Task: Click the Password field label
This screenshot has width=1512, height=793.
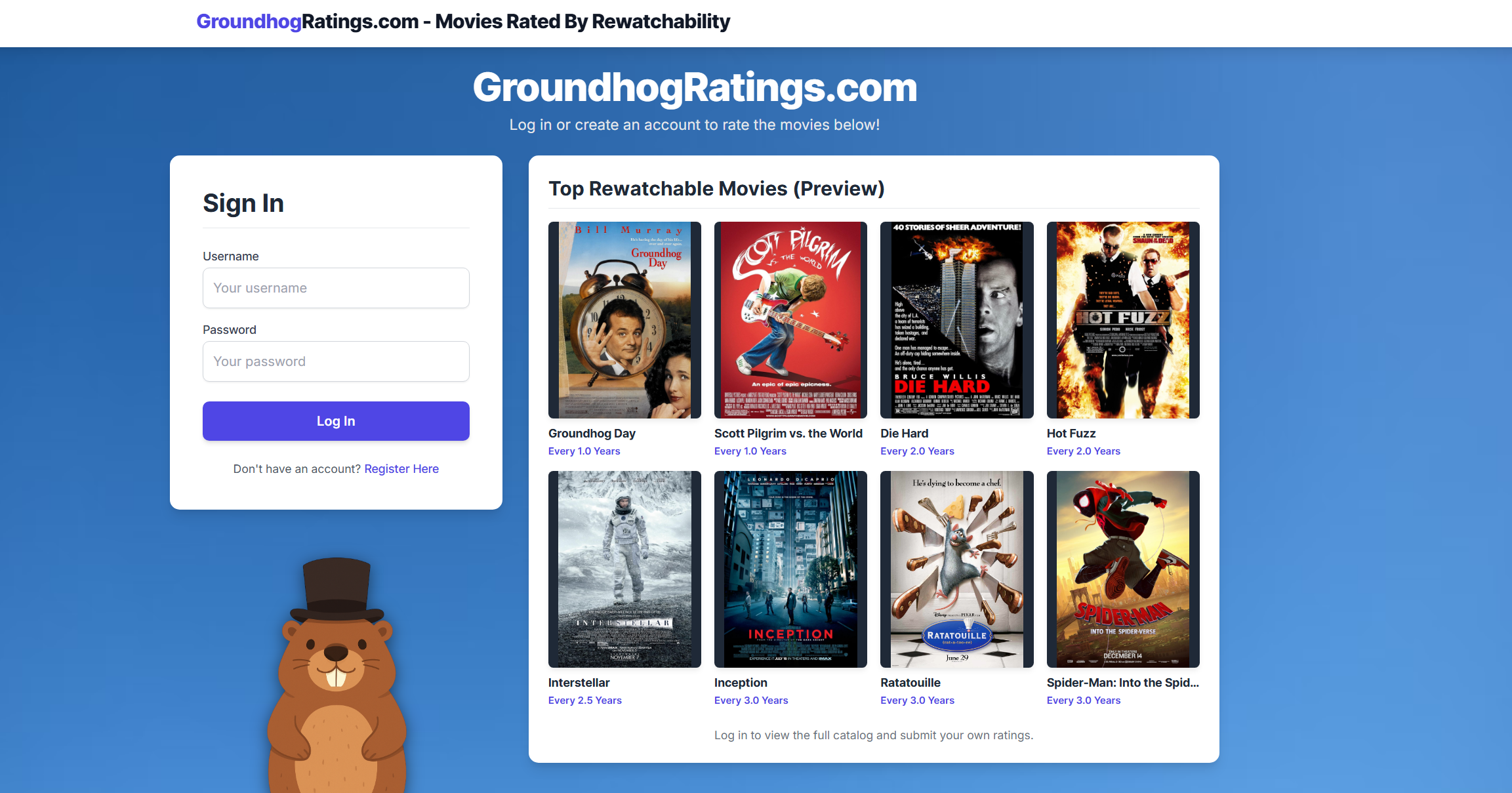Action: (x=230, y=330)
